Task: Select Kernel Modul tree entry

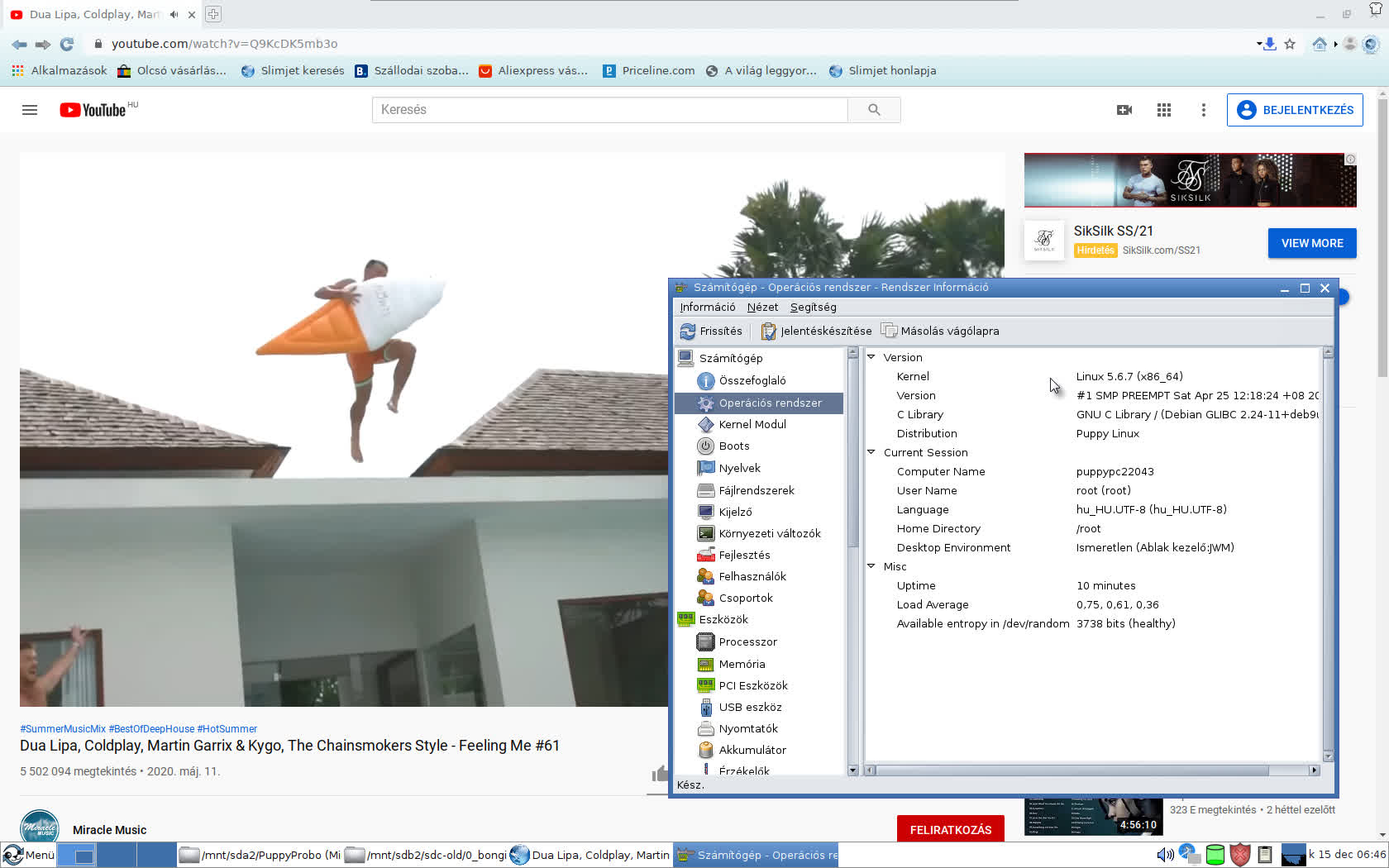Action: pos(752,424)
